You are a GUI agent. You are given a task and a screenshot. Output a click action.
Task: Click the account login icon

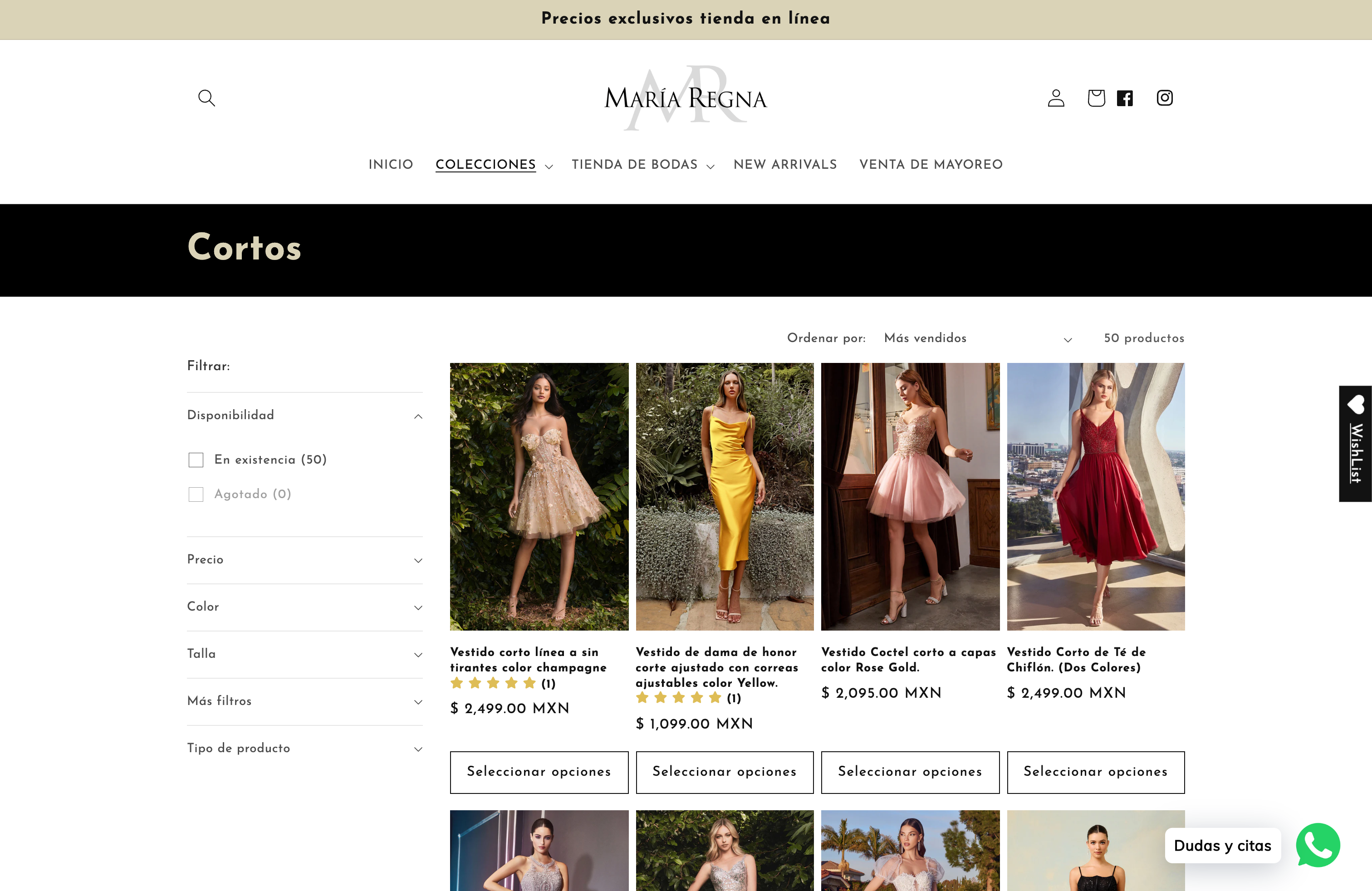click(x=1056, y=98)
